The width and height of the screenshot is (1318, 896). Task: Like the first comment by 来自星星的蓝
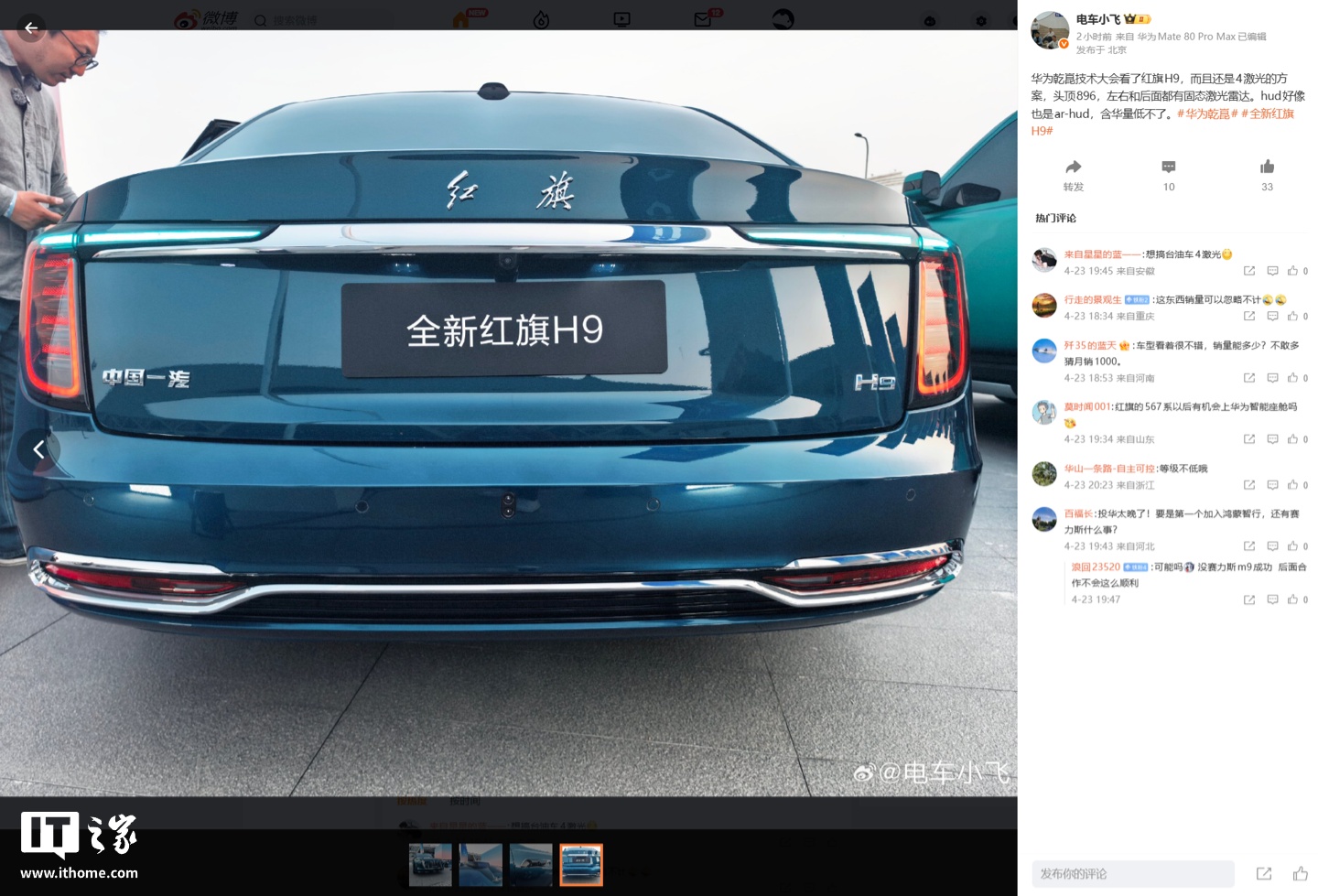click(1292, 271)
